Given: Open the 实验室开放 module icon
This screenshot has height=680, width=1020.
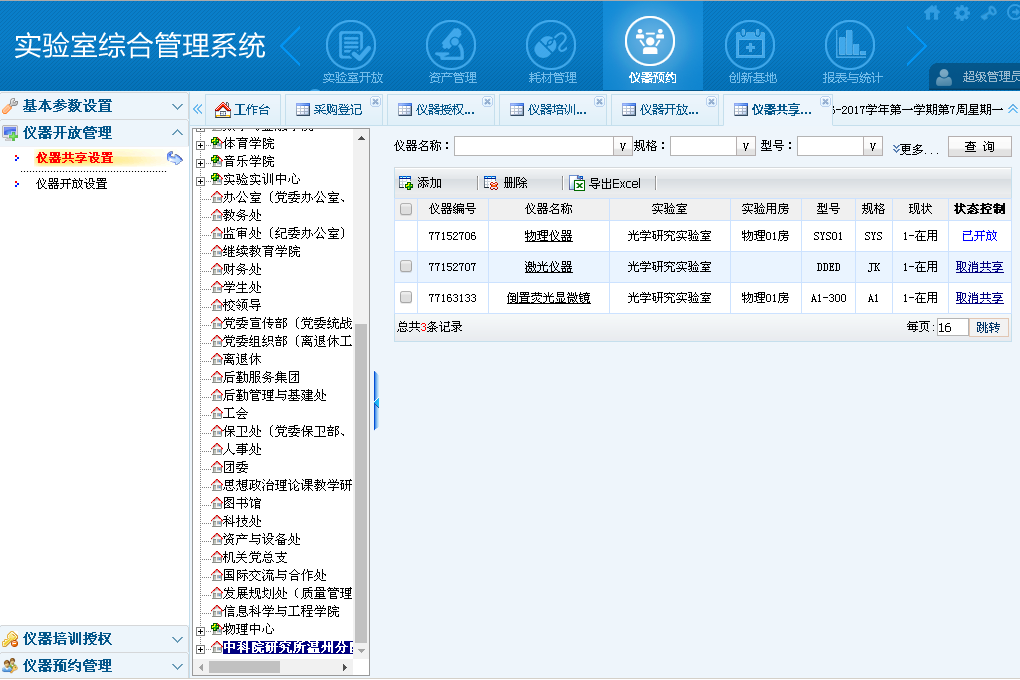Looking at the screenshot, I should pos(351,46).
